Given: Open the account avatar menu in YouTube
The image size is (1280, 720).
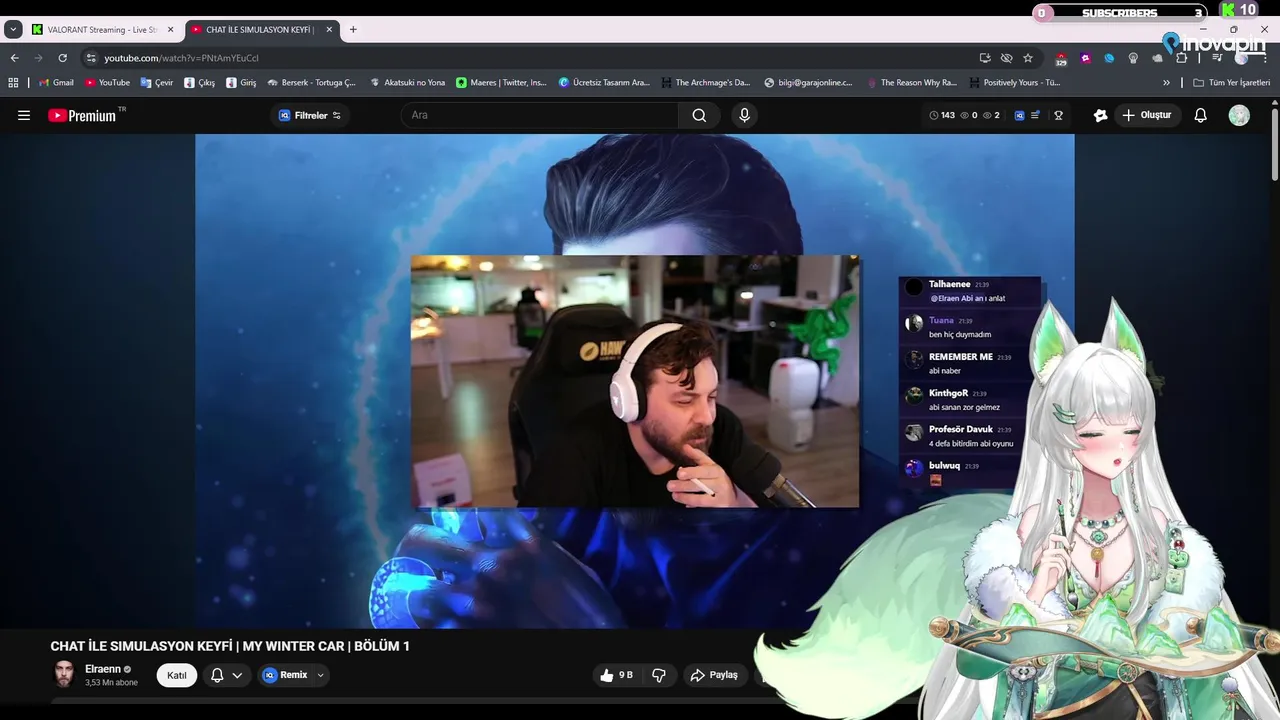Looking at the screenshot, I should pos(1239,115).
